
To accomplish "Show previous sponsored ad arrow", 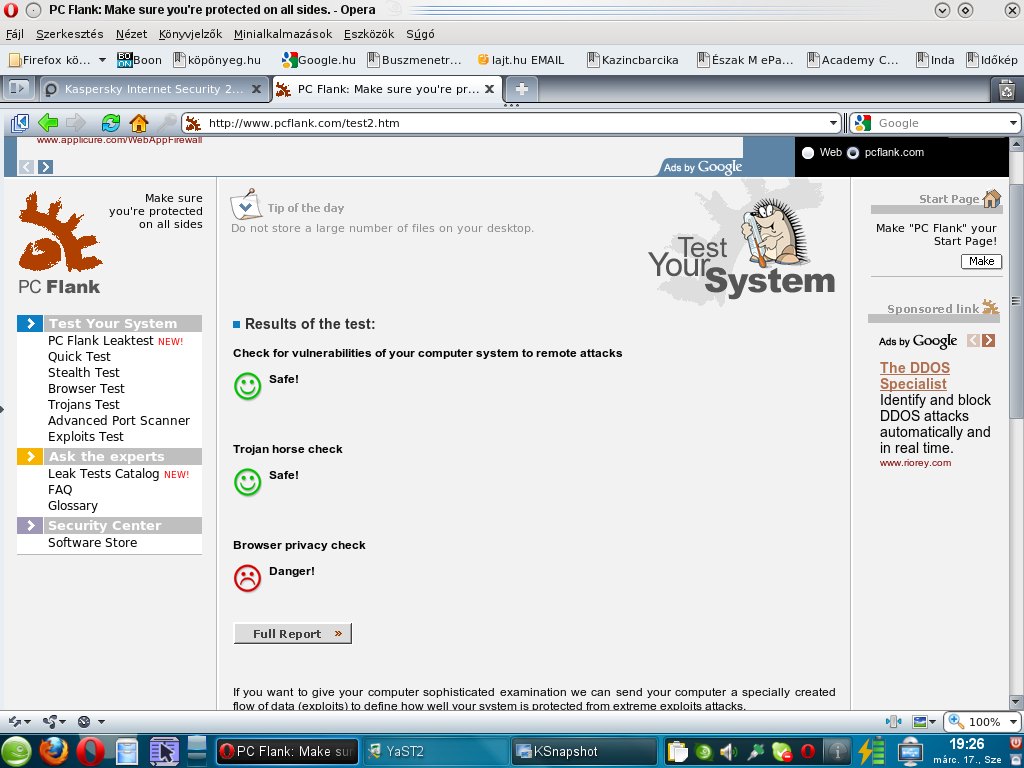I will 973,340.
